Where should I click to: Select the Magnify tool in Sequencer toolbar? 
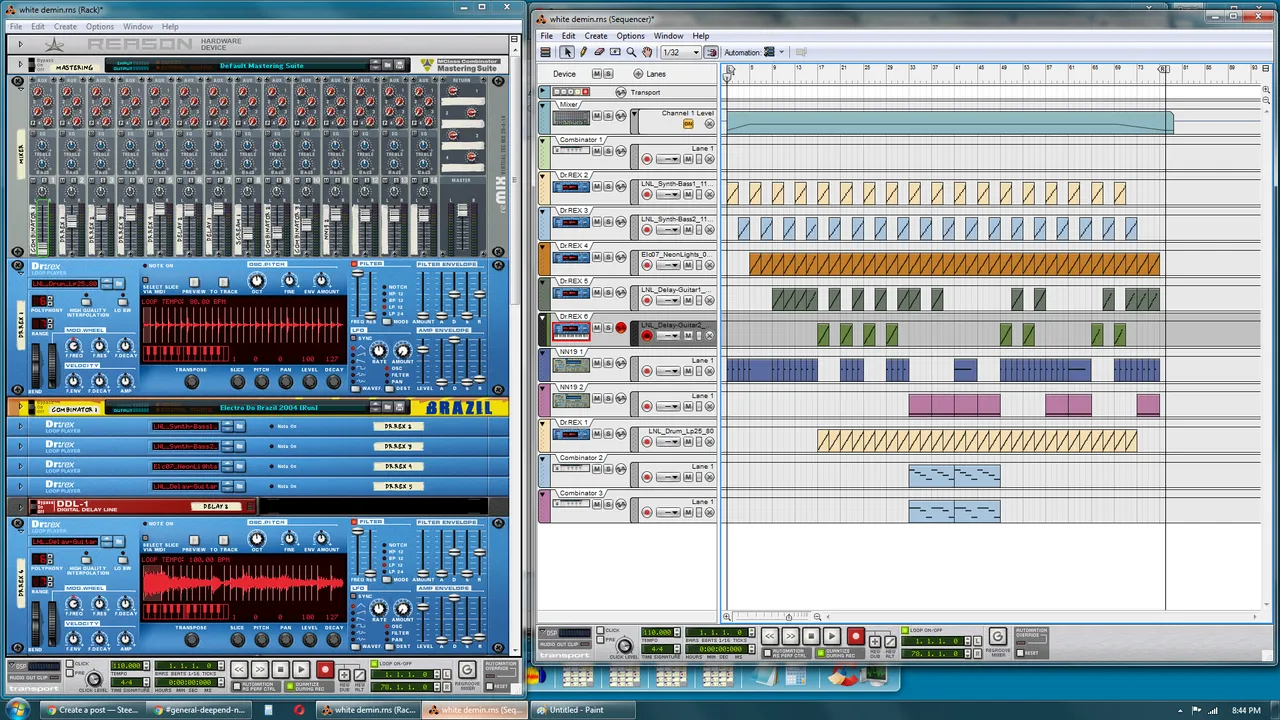(x=631, y=52)
